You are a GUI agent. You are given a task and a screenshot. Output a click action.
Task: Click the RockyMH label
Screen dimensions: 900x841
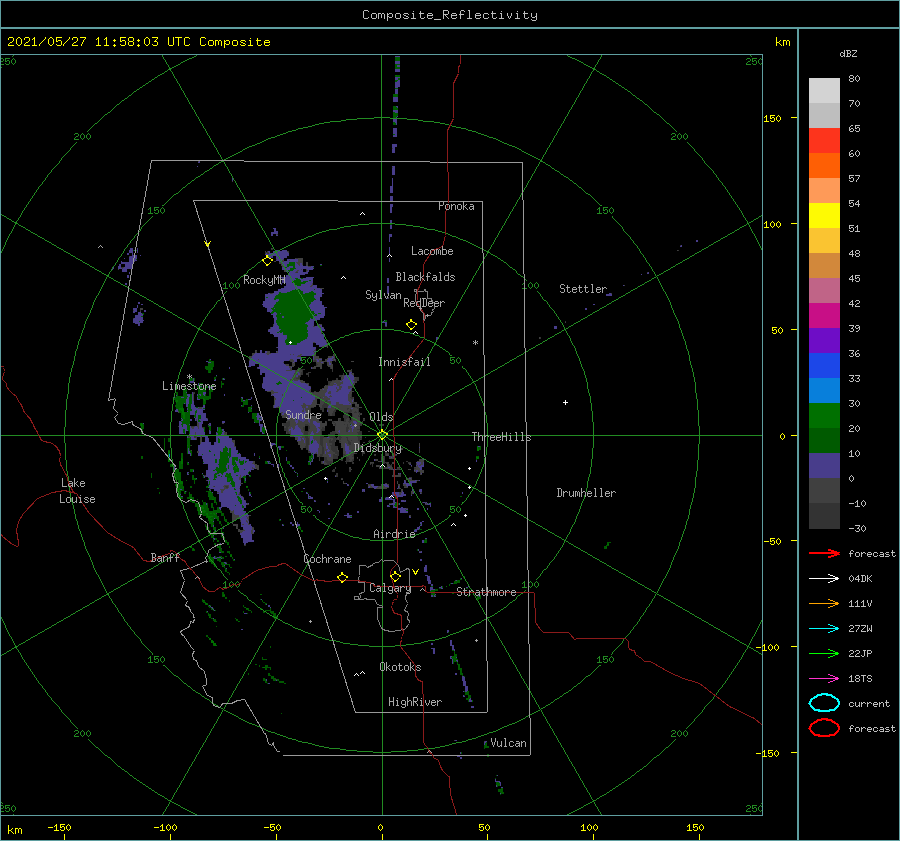[264, 280]
